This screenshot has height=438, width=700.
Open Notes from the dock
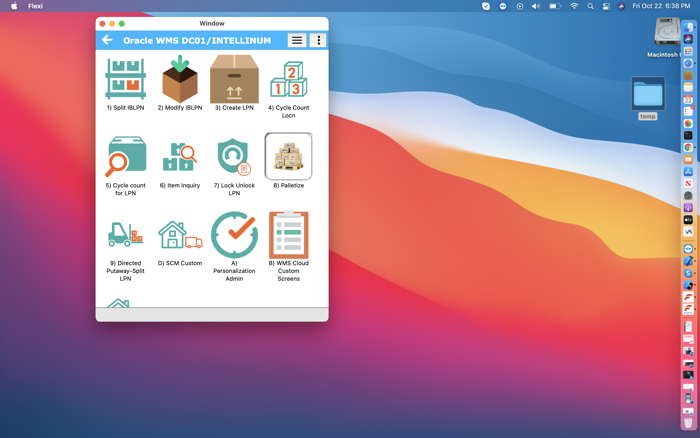pyautogui.click(x=688, y=87)
